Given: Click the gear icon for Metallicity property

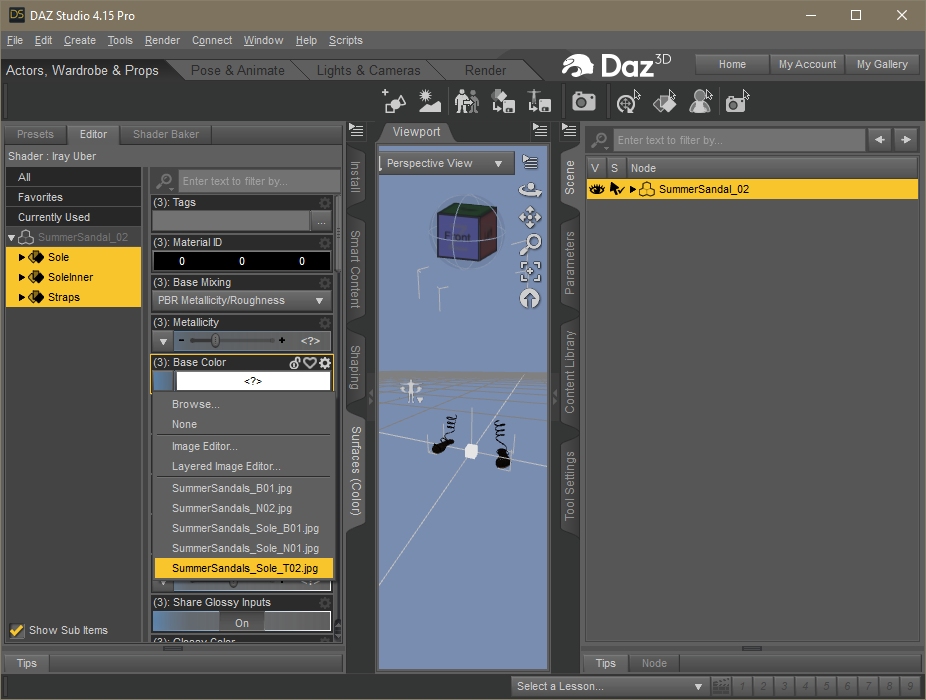Looking at the screenshot, I should click(325, 323).
